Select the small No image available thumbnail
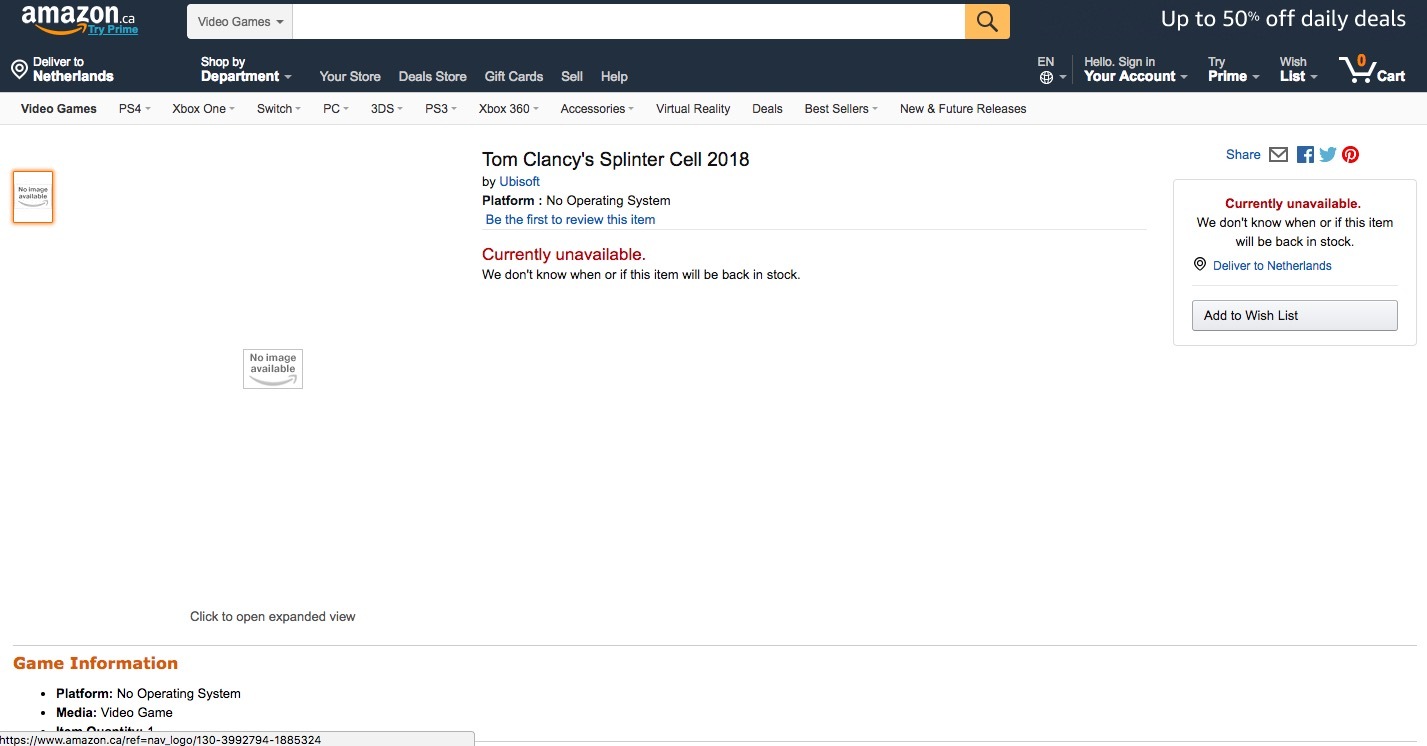The width and height of the screenshot is (1427, 746). [33, 197]
